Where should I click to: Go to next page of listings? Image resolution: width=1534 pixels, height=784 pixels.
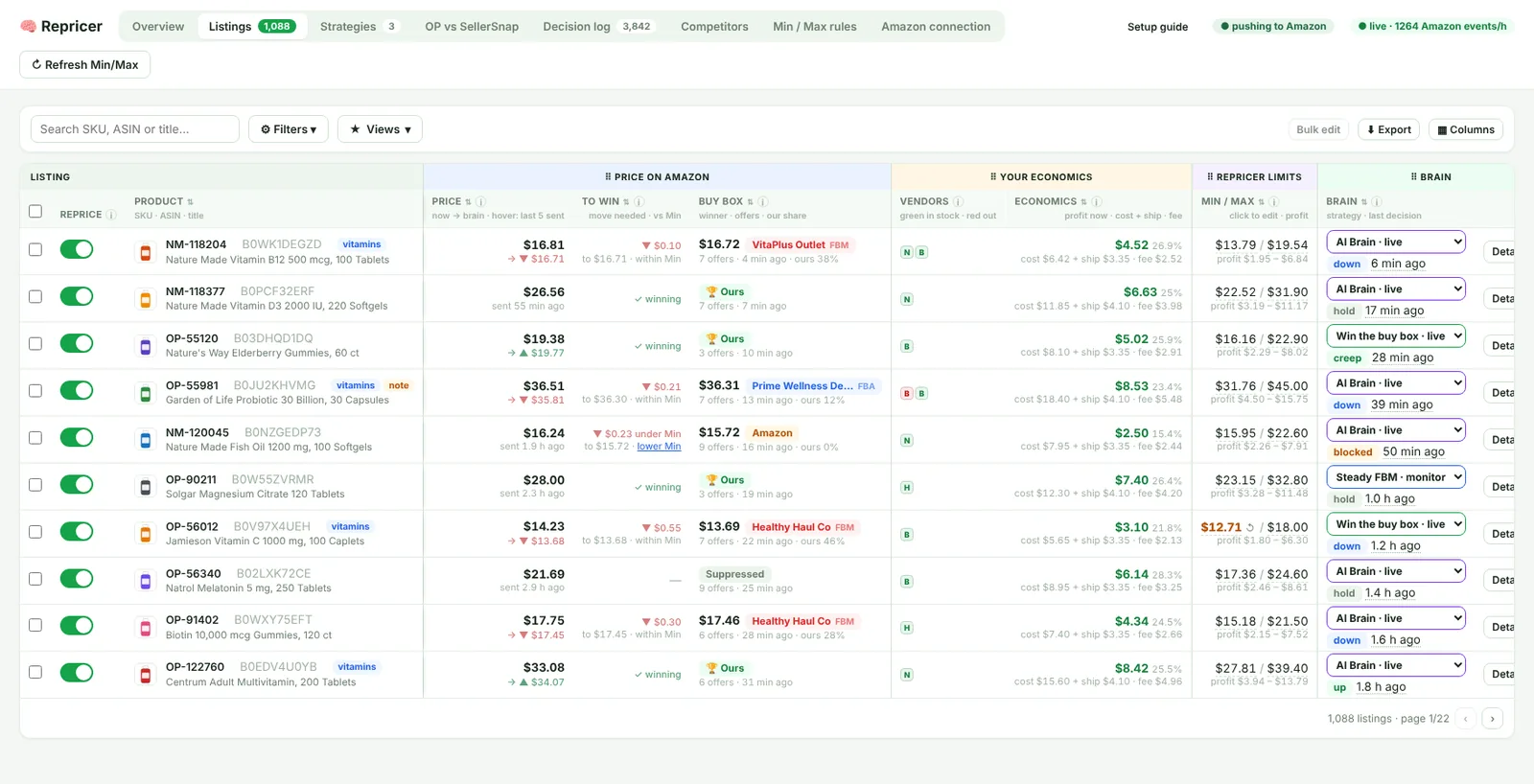coord(1492,719)
